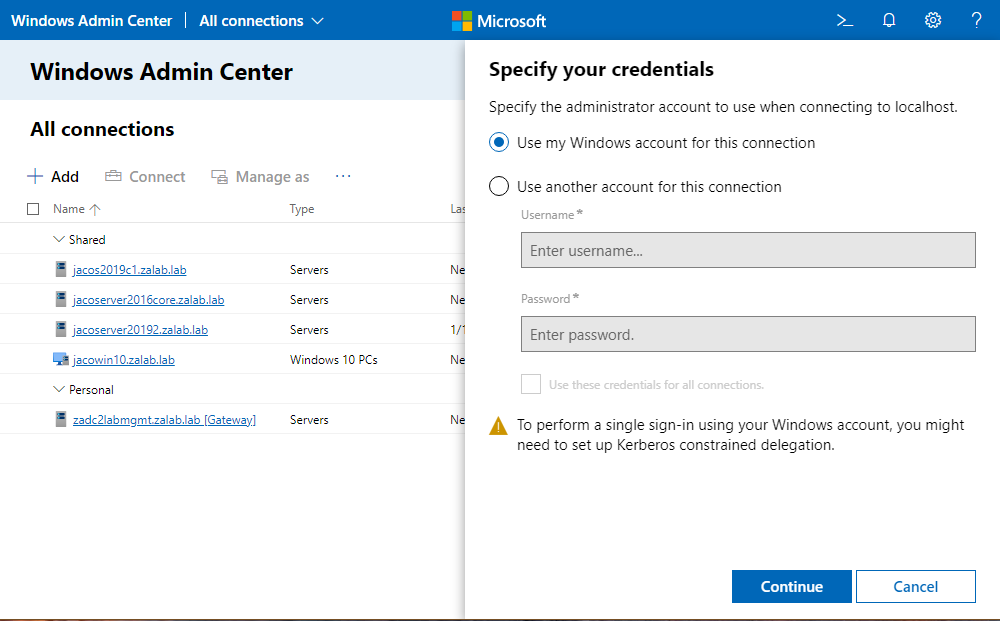1000x621 pixels.
Task: Open the more options ellipsis menu
Action: pyautogui.click(x=343, y=176)
